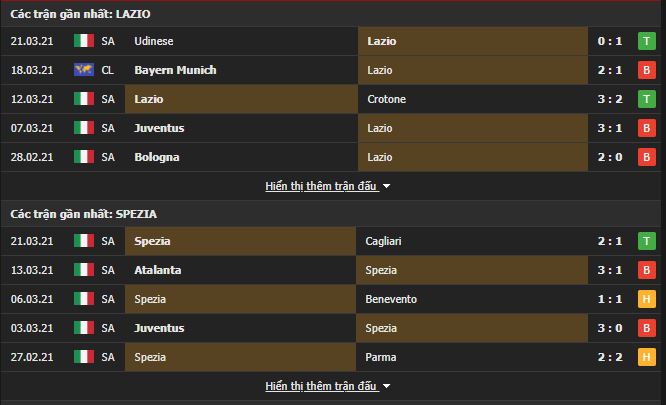
Task: Expand more Lazio matches with the dropdown arrow
Action: (x=387, y=186)
